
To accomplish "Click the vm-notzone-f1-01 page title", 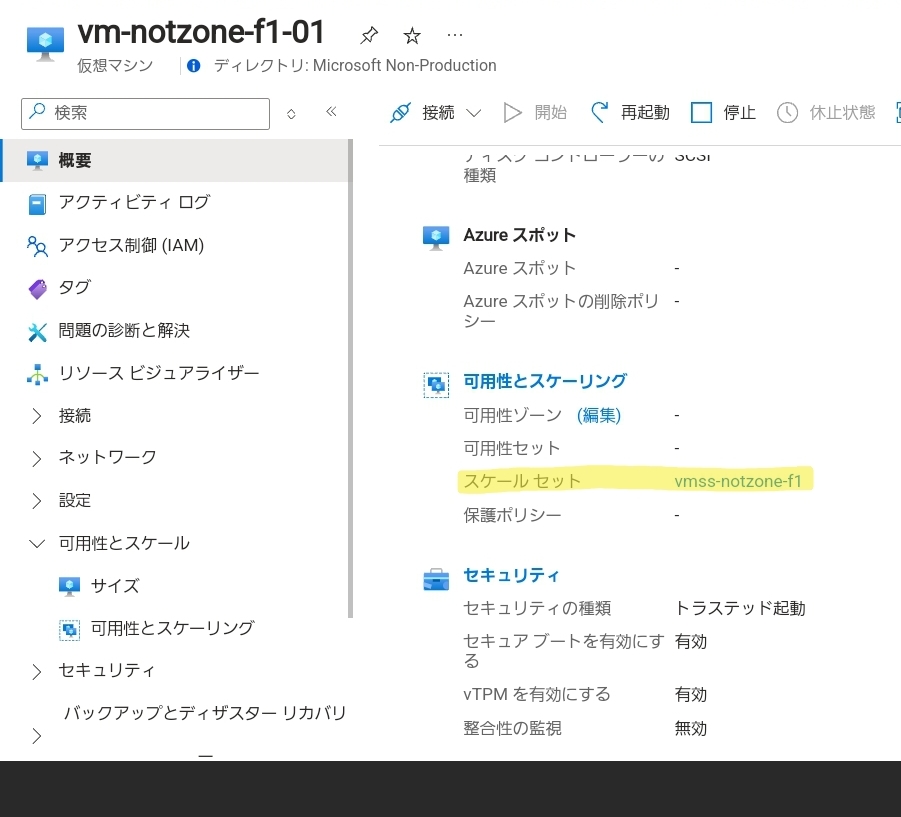I will (201, 32).
